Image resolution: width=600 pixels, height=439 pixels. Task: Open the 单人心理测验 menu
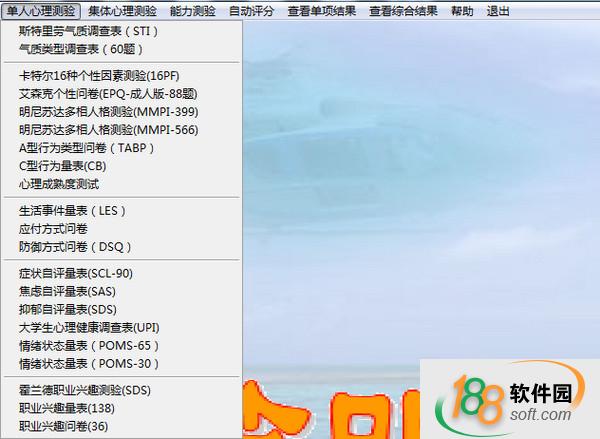point(41,11)
